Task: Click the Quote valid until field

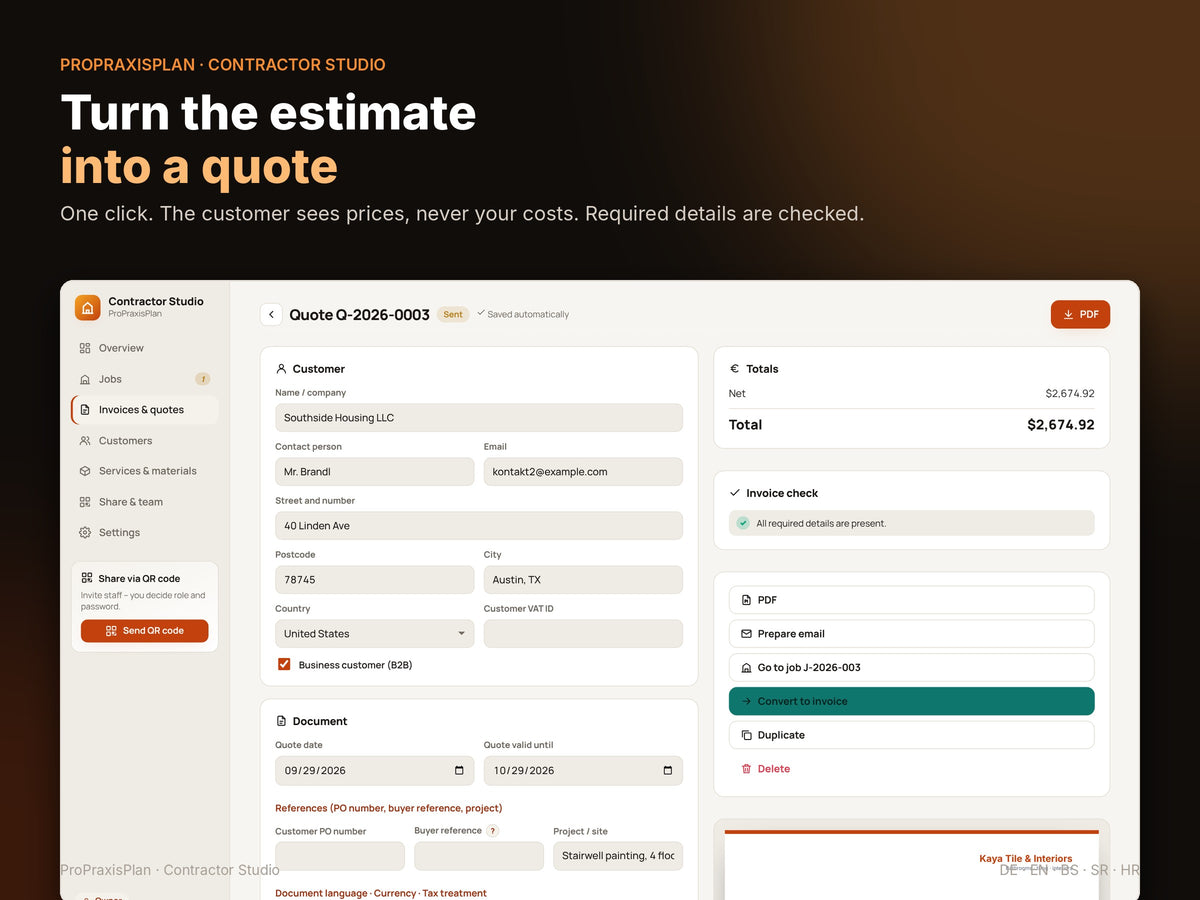Action: [583, 771]
